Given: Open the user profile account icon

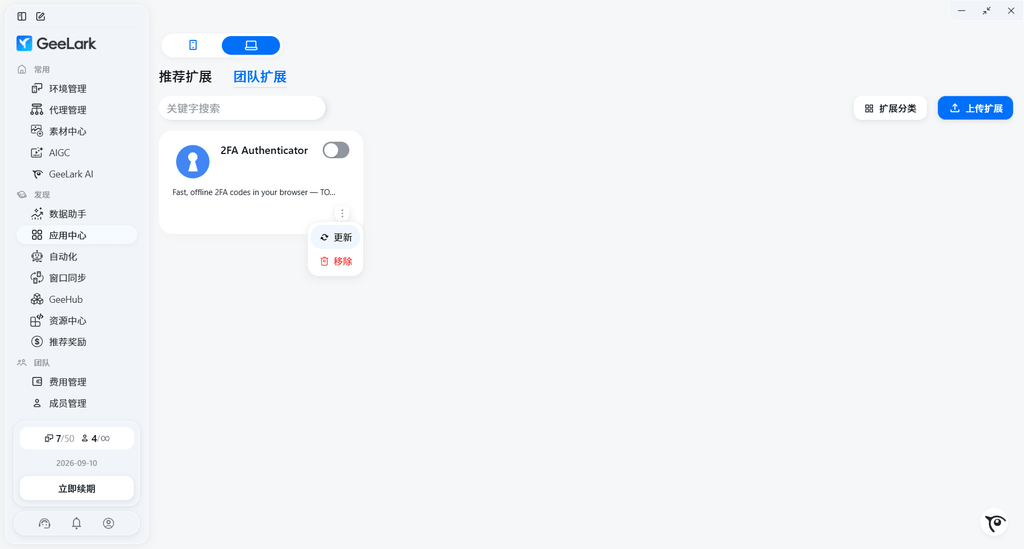Looking at the screenshot, I should [108, 523].
